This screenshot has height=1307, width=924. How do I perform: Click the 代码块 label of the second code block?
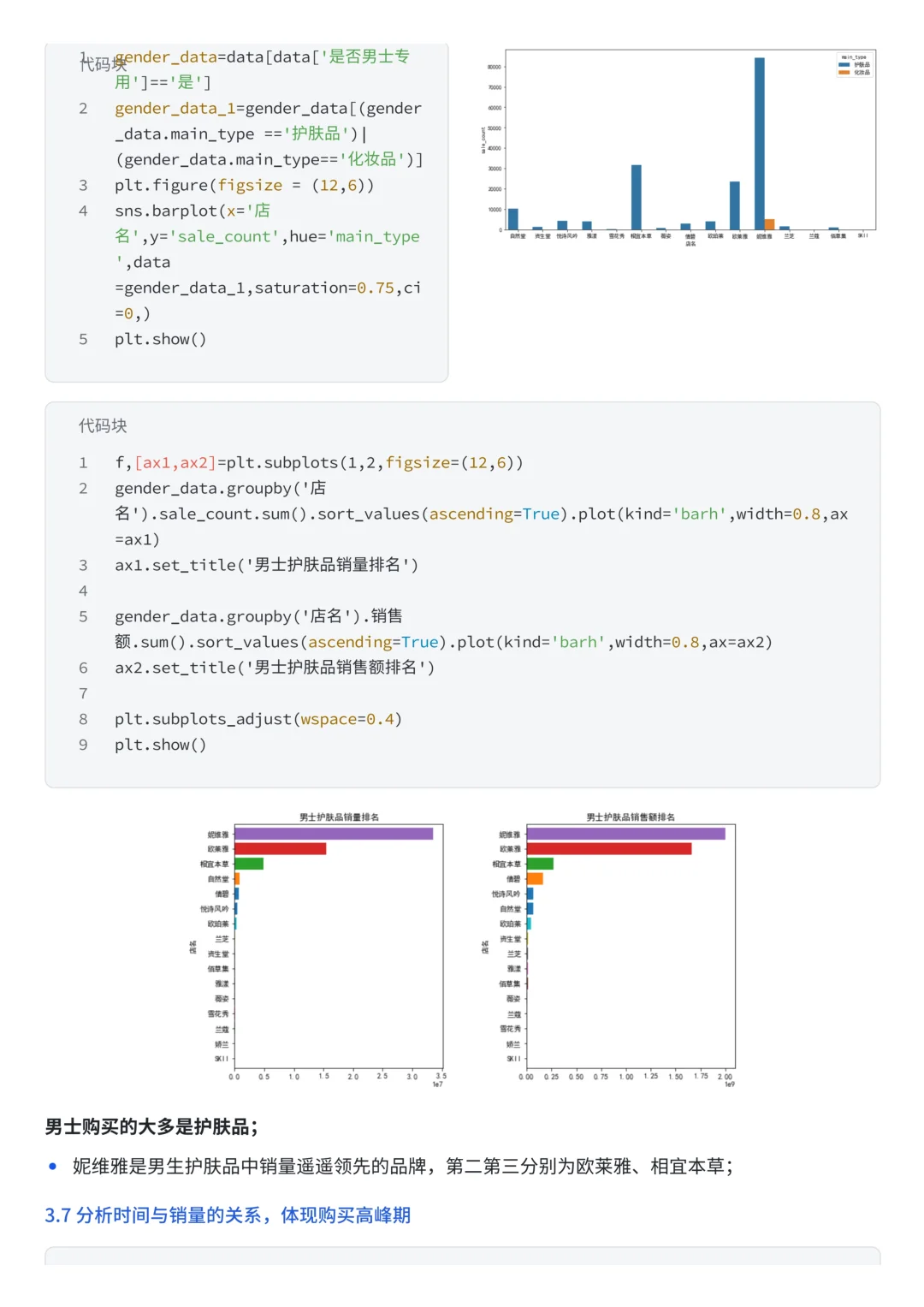pos(103,425)
